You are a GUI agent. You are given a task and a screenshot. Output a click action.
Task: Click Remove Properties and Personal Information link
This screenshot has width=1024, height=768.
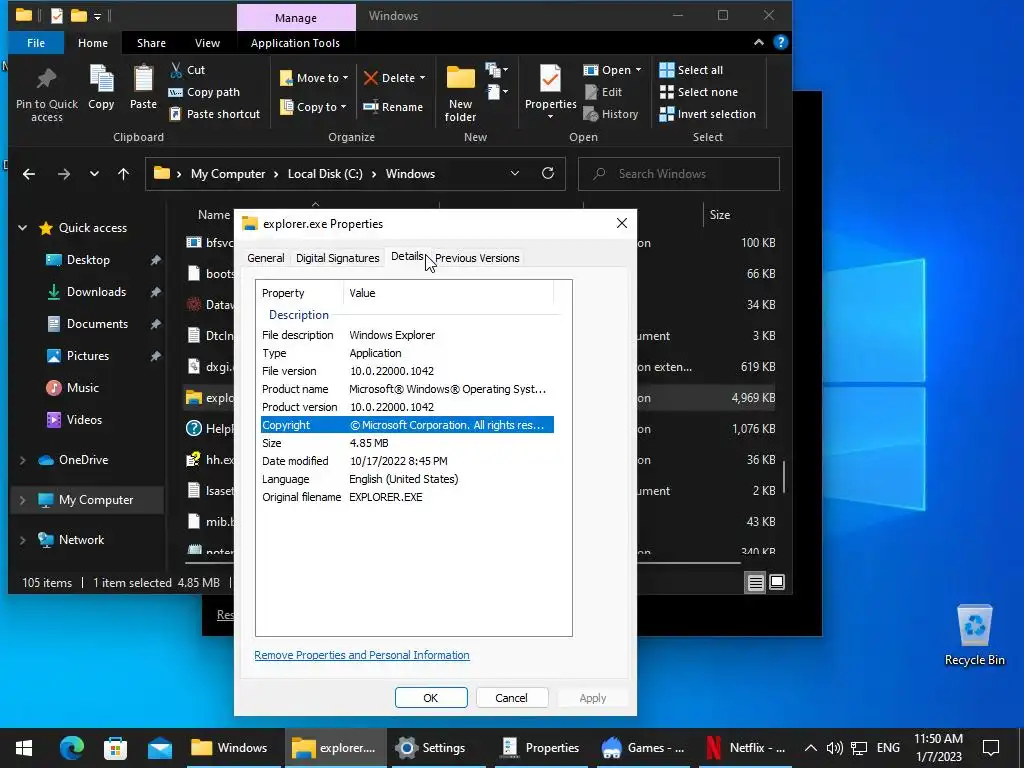tap(362, 655)
